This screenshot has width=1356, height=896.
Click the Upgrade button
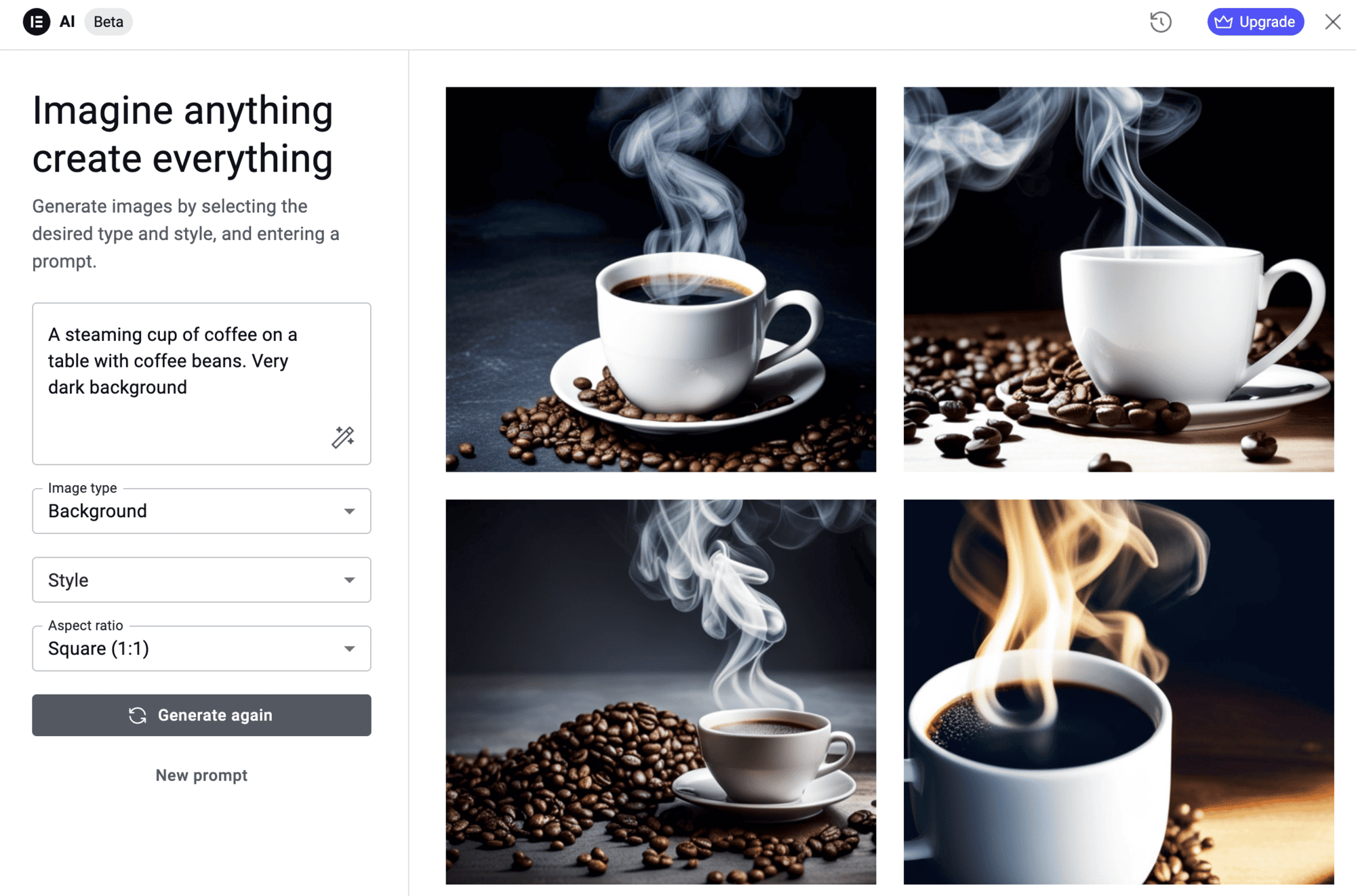(1255, 22)
